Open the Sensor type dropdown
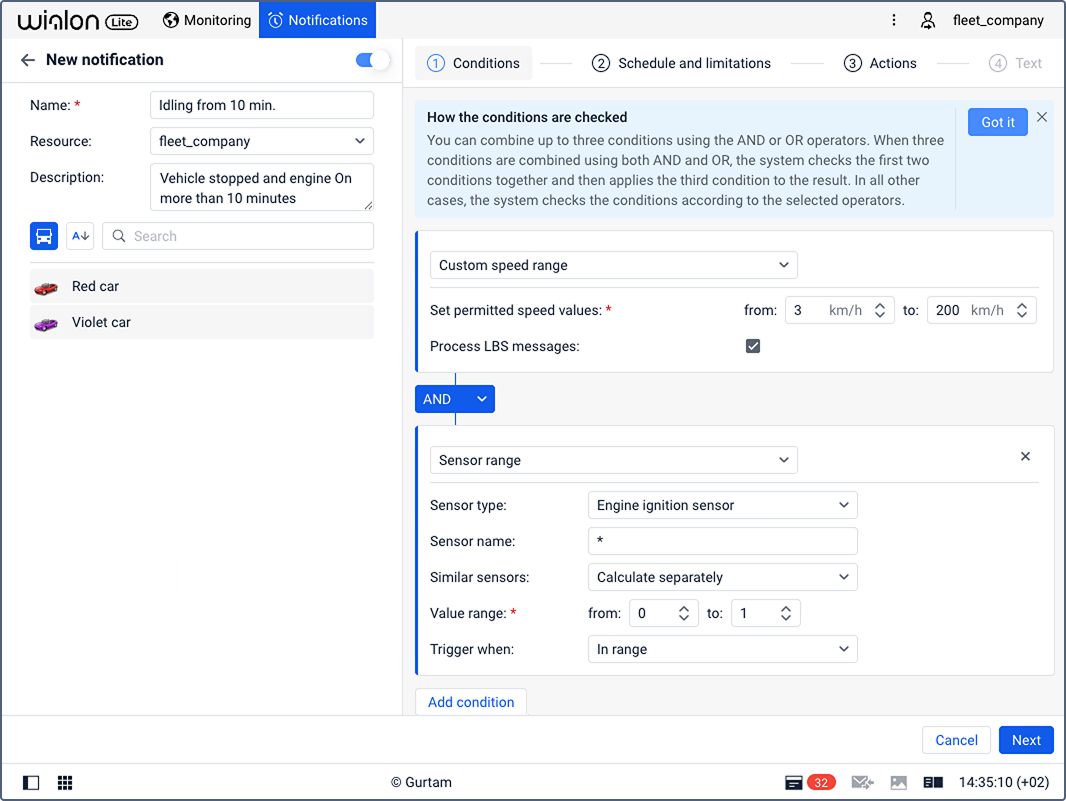This screenshot has width=1066, height=801. (722, 505)
